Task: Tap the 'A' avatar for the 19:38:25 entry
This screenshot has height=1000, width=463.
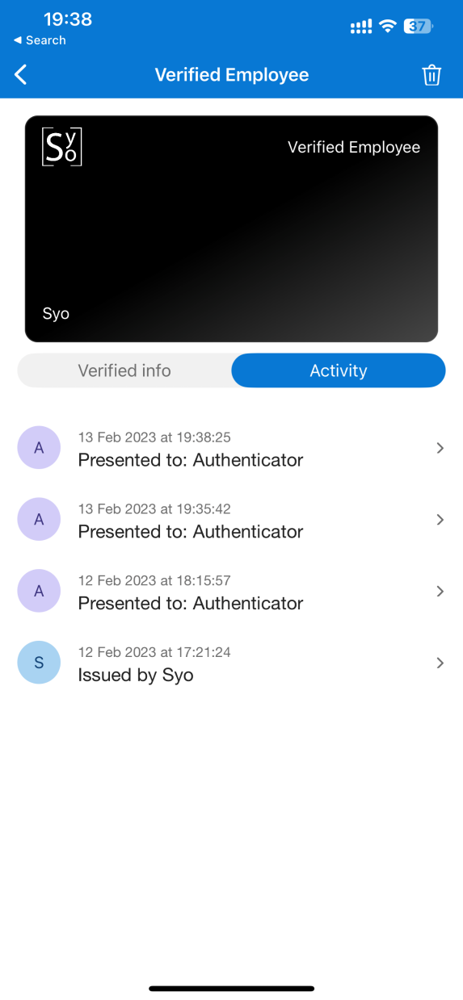Action: click(x=39, y=448)
